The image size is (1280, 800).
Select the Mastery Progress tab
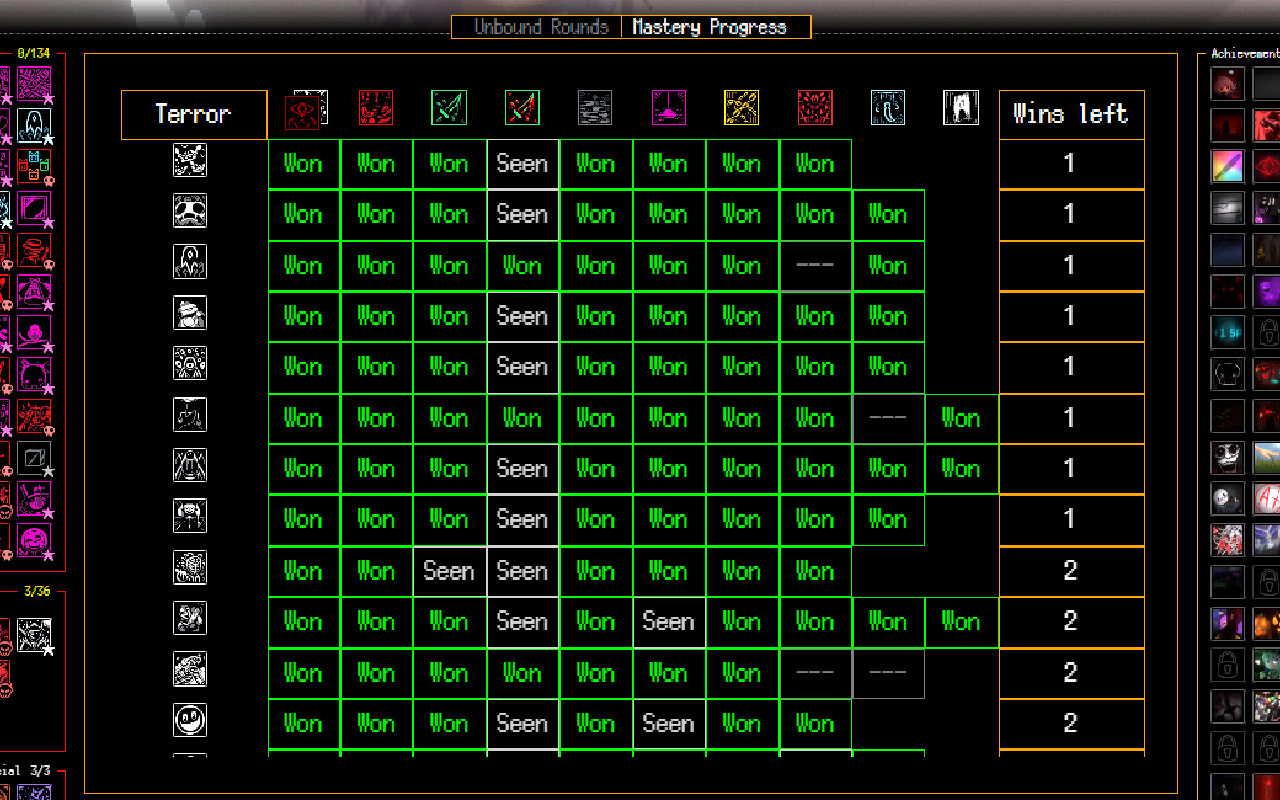pyautogui.click(x=710, y=27)
